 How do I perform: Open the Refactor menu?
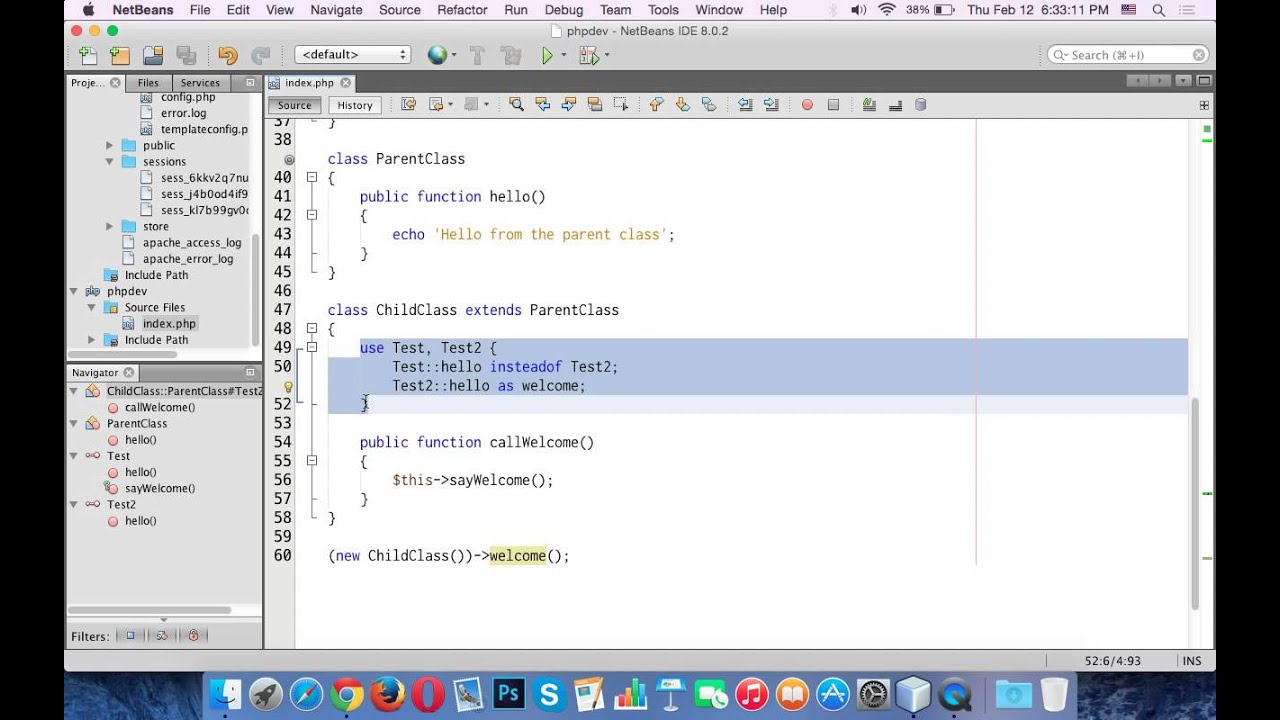pos(462,10)
